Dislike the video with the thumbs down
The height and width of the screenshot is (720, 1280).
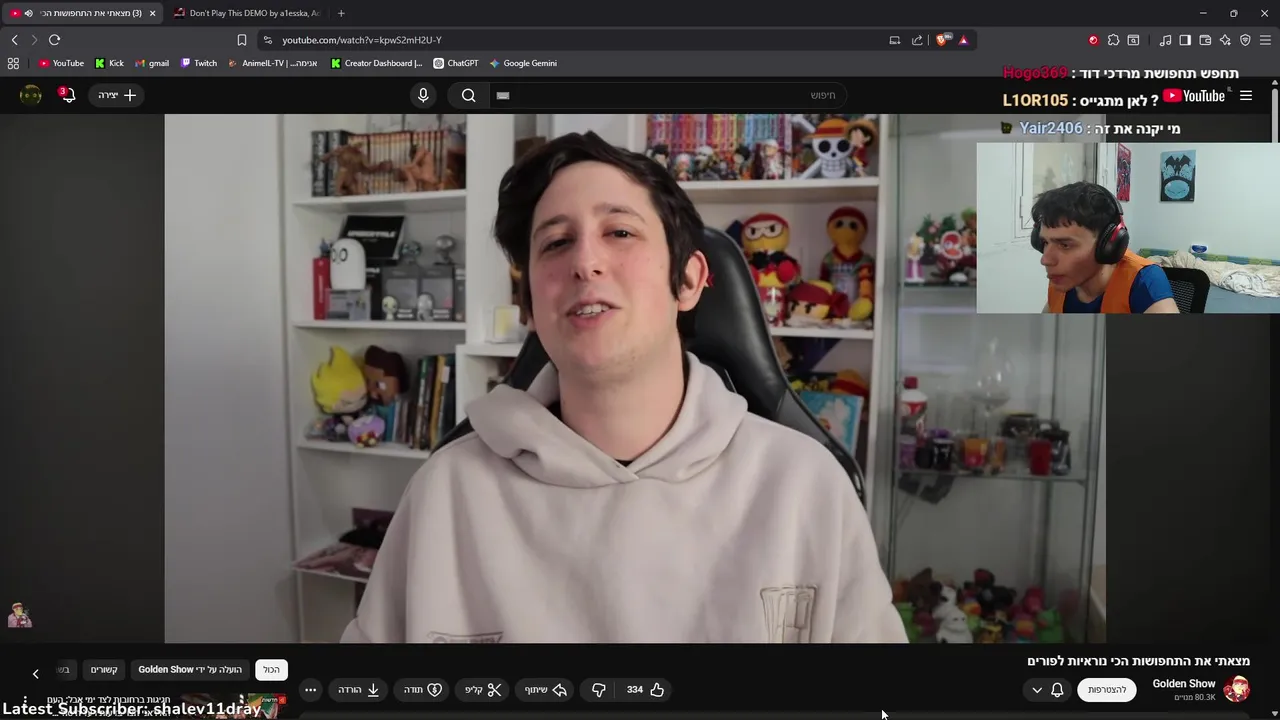click(598, 690)
